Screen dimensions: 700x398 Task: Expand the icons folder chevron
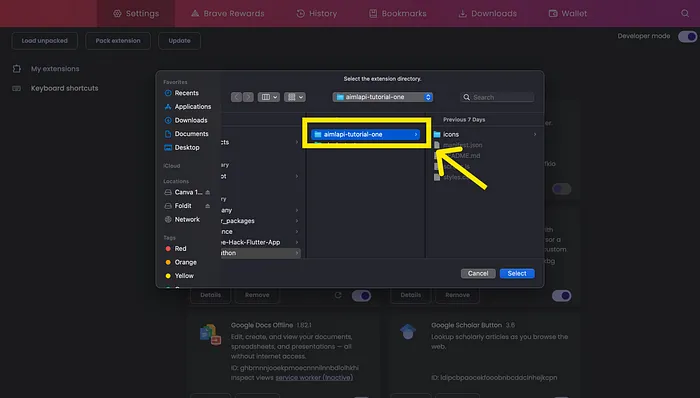click(x=534, y=134)
